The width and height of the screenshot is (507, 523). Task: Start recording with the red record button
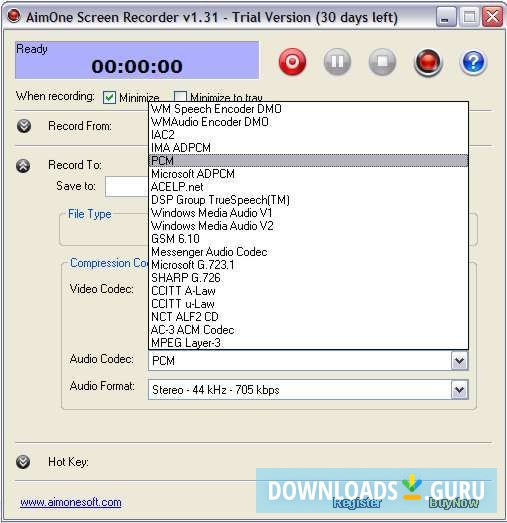[293, 61]
